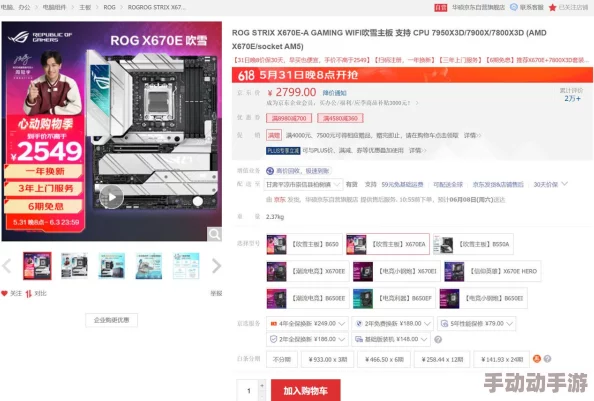
Task: Choose model 【吹雪主板】B550A
Action: tap(473, 244)
